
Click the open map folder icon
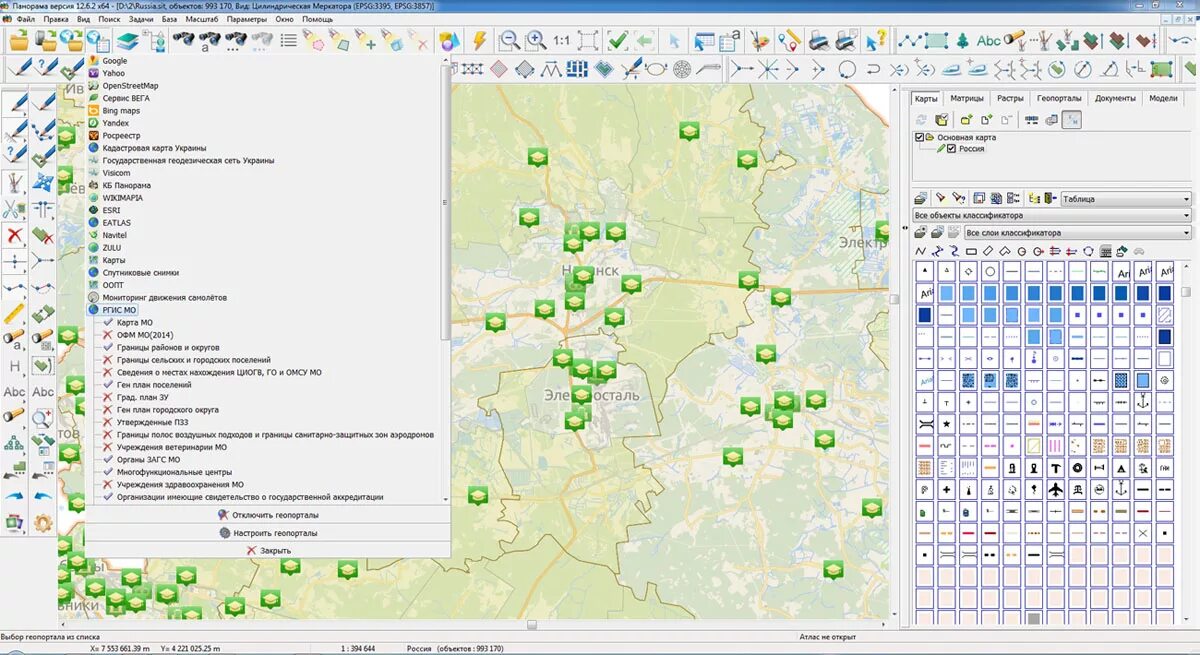tap(20, 41)
